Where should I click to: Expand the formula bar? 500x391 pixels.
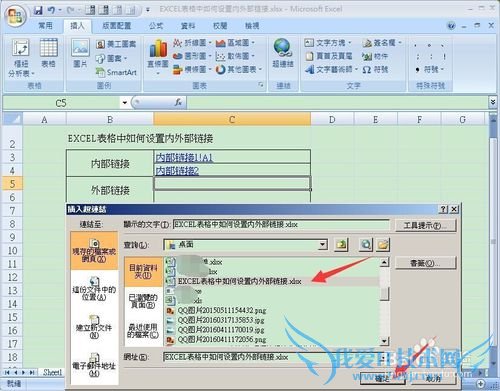coord(493,102)
